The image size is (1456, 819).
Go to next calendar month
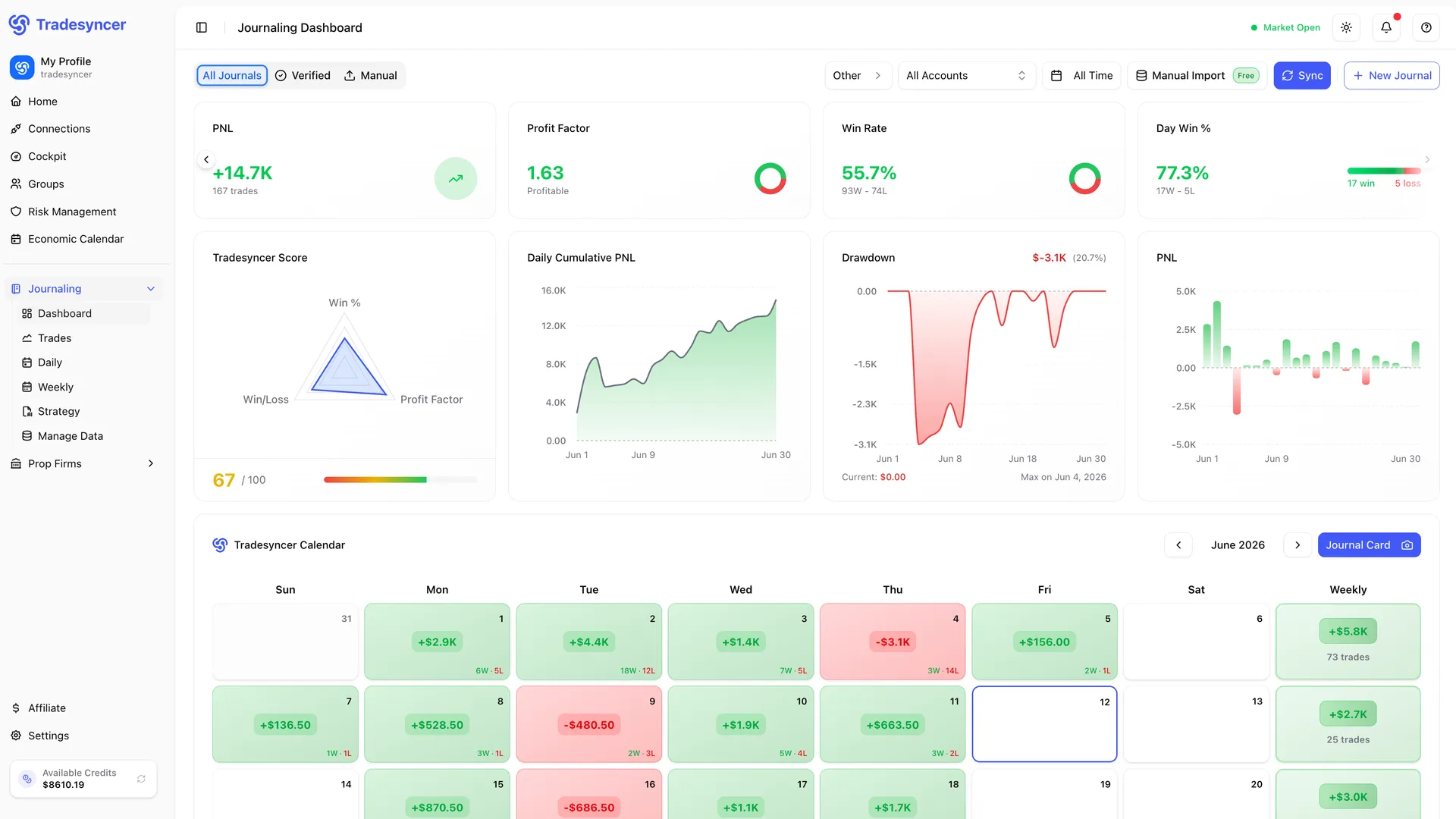(1298, 545)
